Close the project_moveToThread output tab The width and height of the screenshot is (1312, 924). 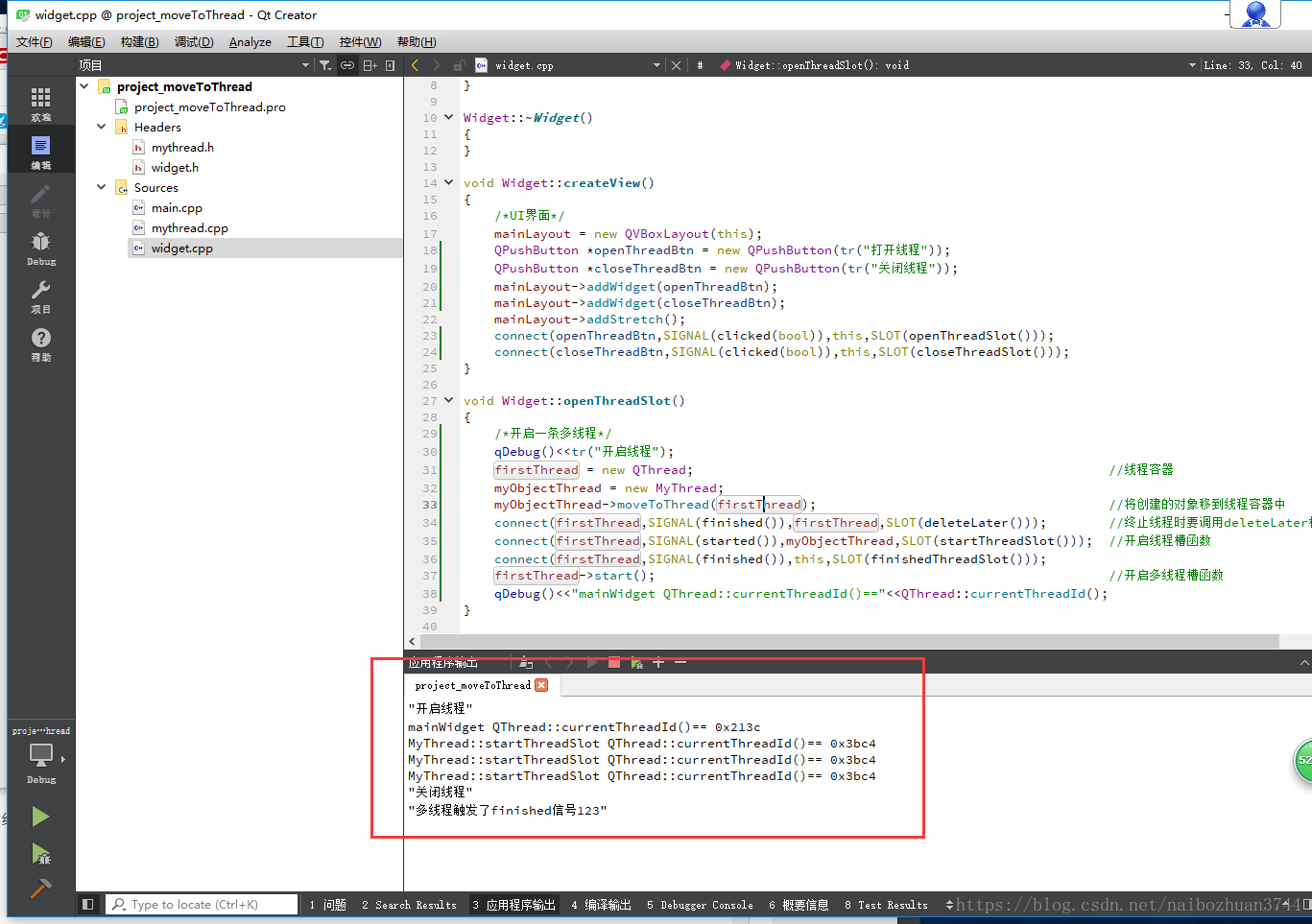(x=541, y=685)
